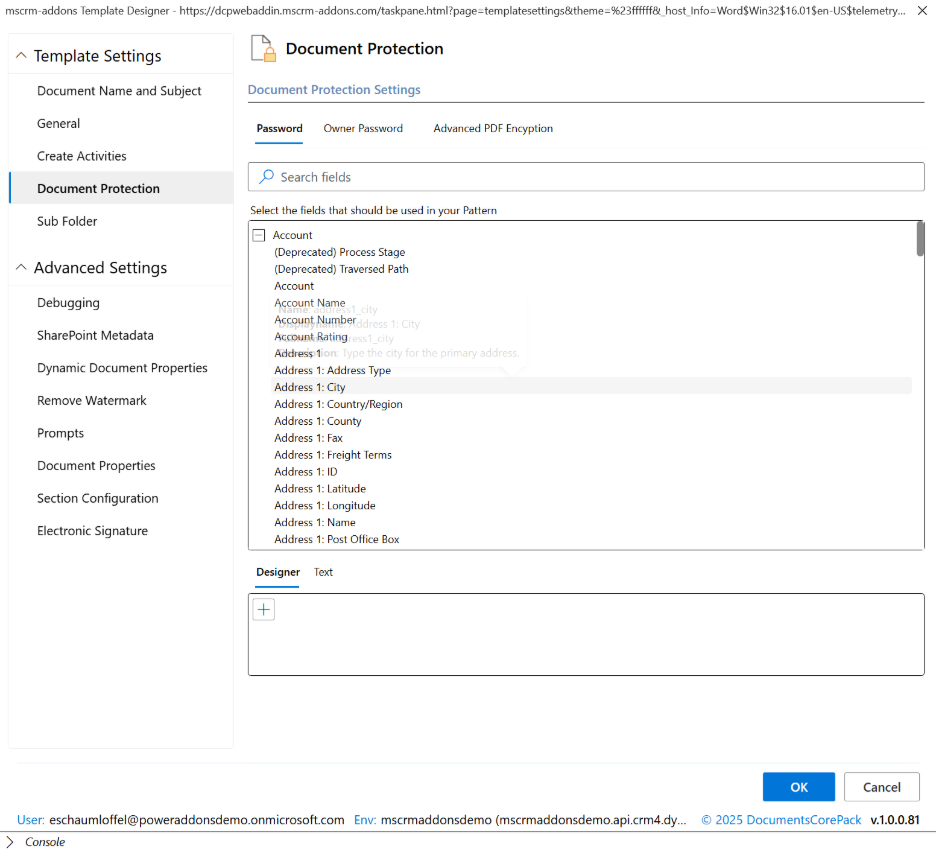Collapse the Account tree node

(x=259, y=236)
